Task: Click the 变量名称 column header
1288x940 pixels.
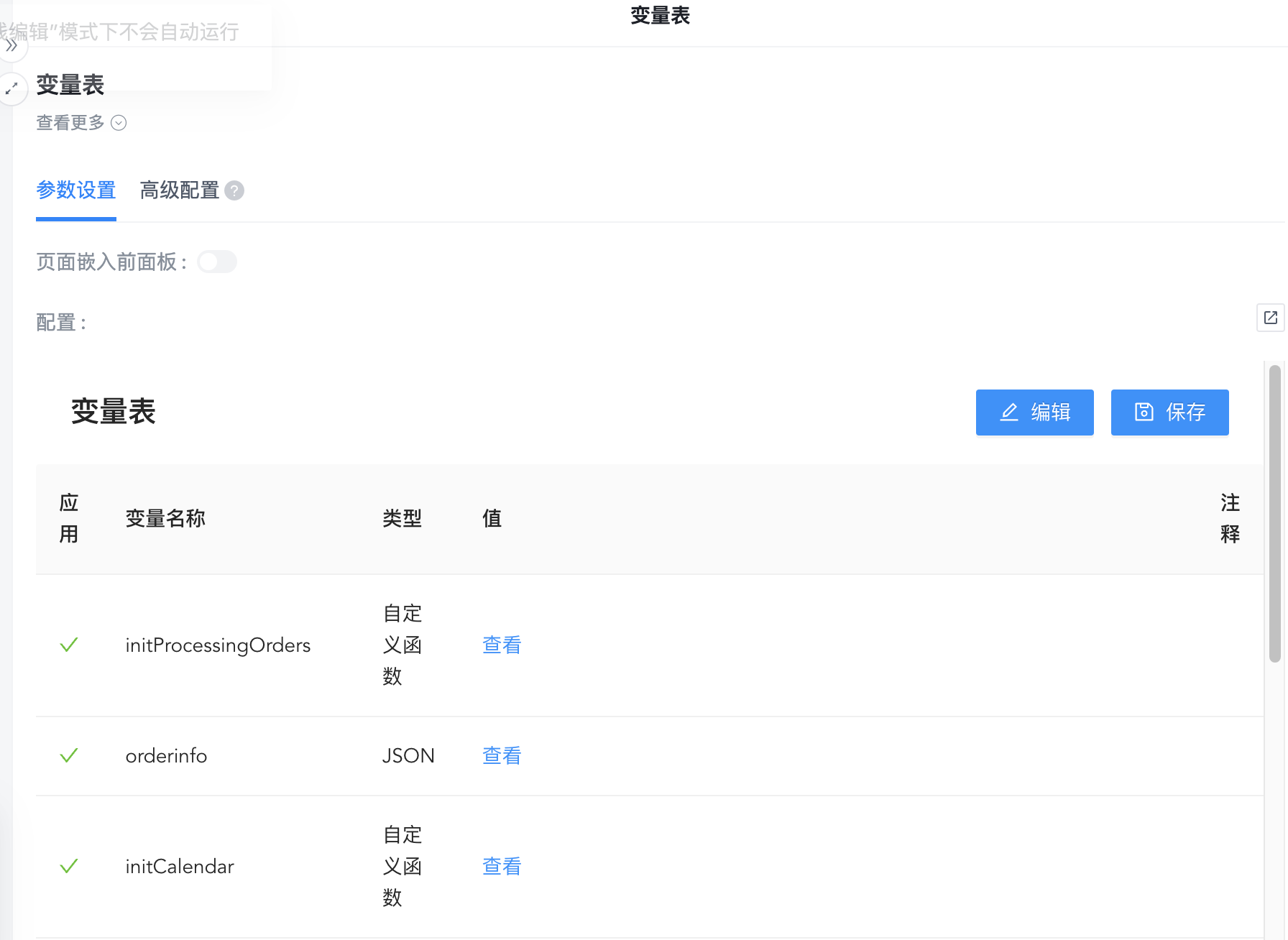Action: pyautogui.click(x=165, y=518)
